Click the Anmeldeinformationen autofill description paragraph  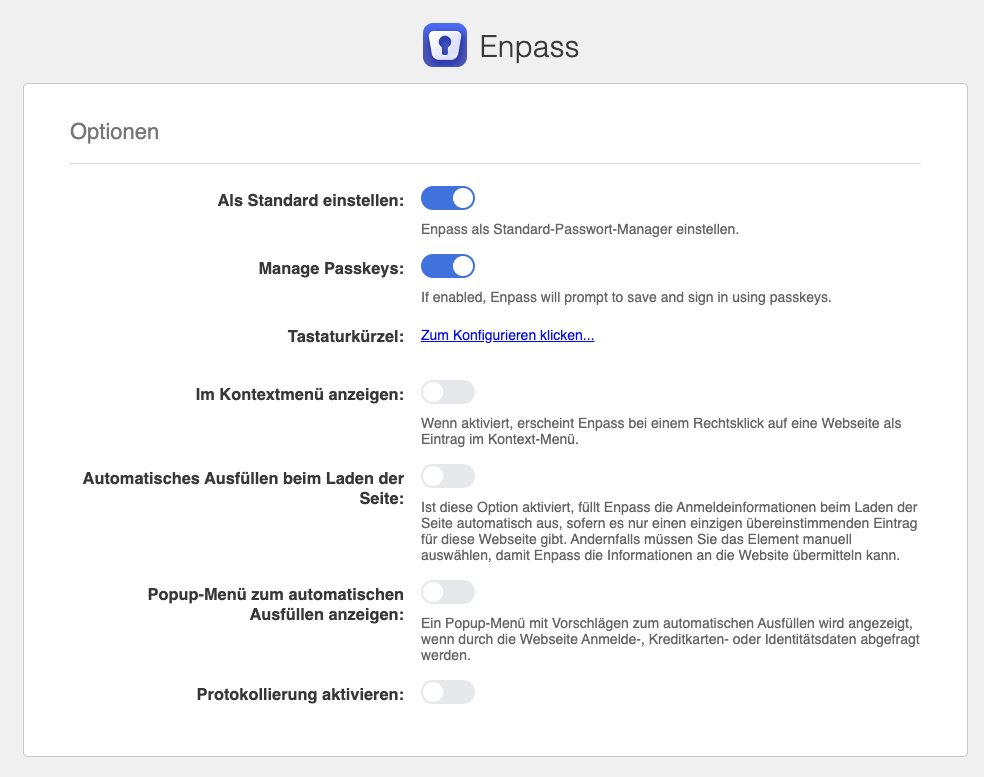[668, 531]
